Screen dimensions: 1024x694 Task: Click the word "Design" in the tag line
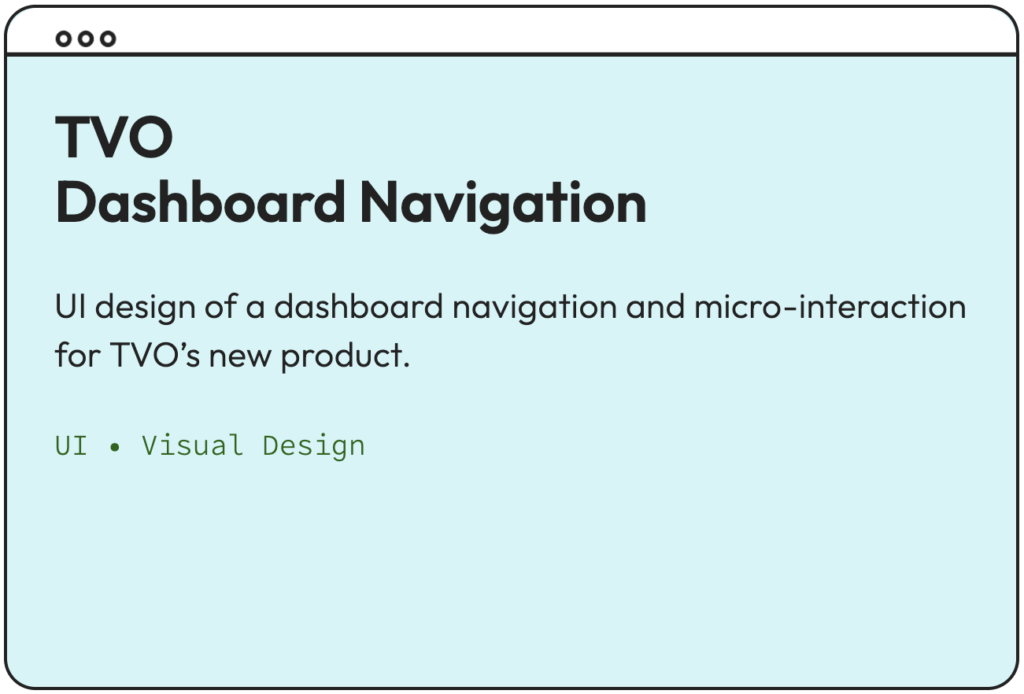314,445
